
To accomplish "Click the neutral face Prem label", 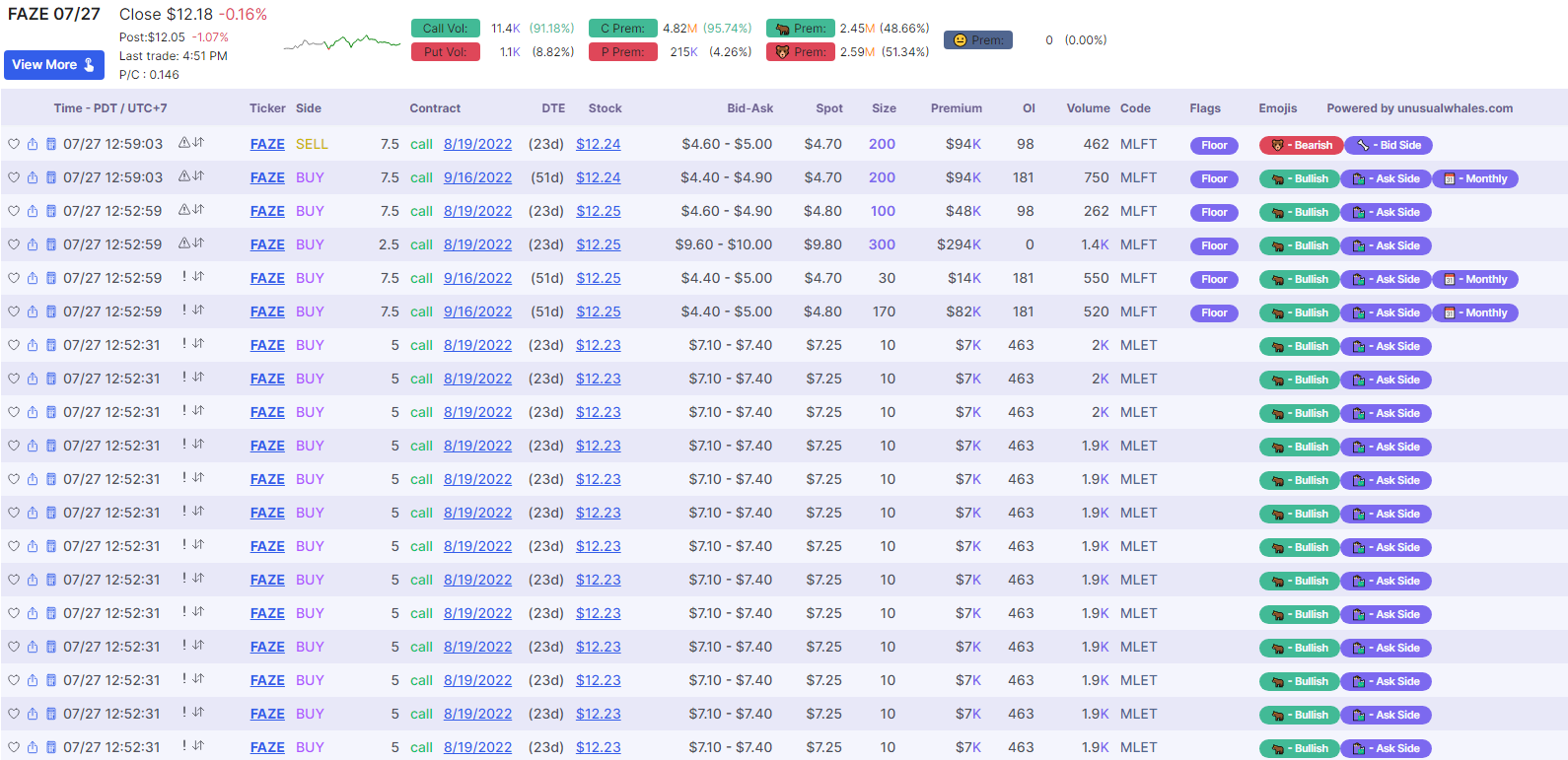I will [978, 40].
